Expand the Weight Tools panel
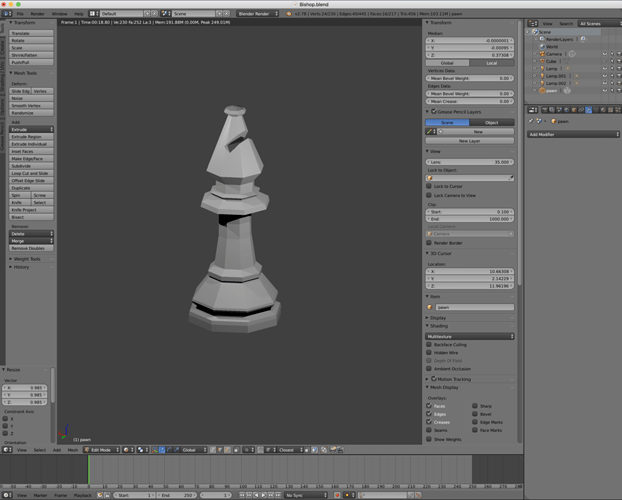The height and width of the screenshot is (500, 622). (x=25, y=259)
